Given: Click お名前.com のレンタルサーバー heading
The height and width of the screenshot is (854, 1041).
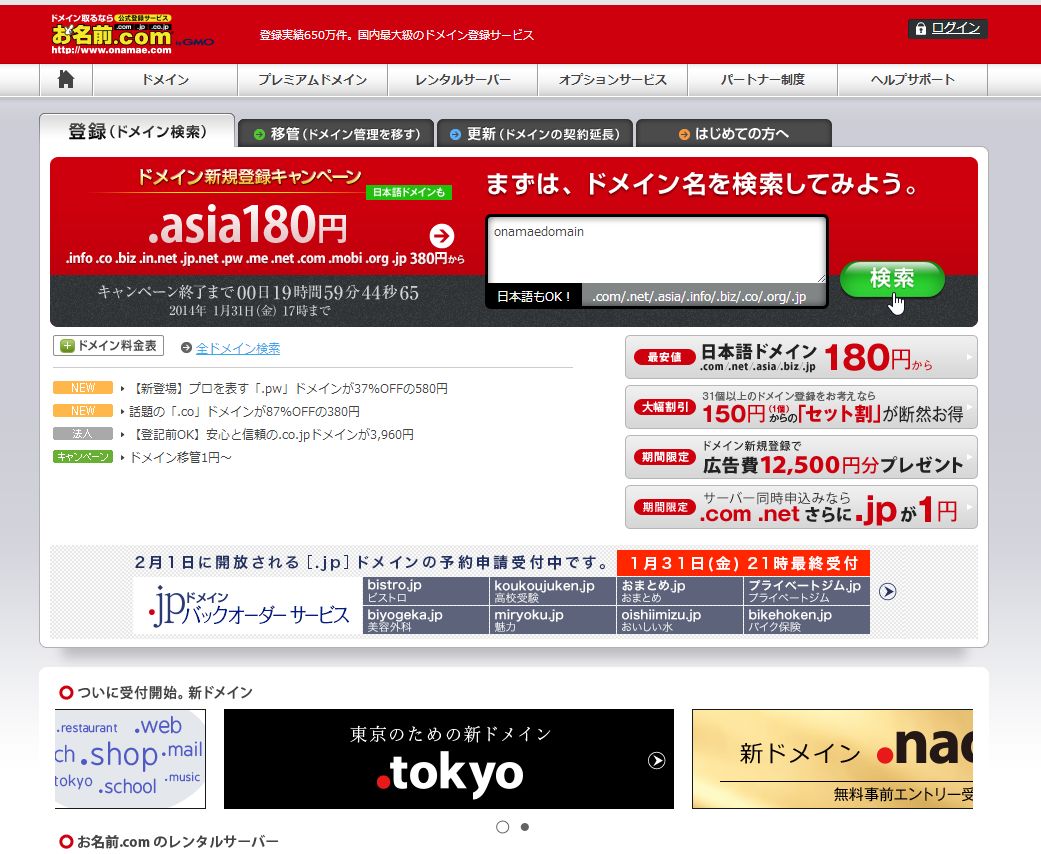Looking at the screenshot, I should tap(178, 841).
